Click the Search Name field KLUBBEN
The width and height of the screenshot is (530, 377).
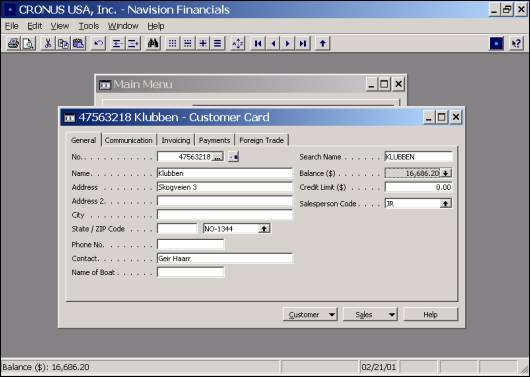[x=418, y=157]
